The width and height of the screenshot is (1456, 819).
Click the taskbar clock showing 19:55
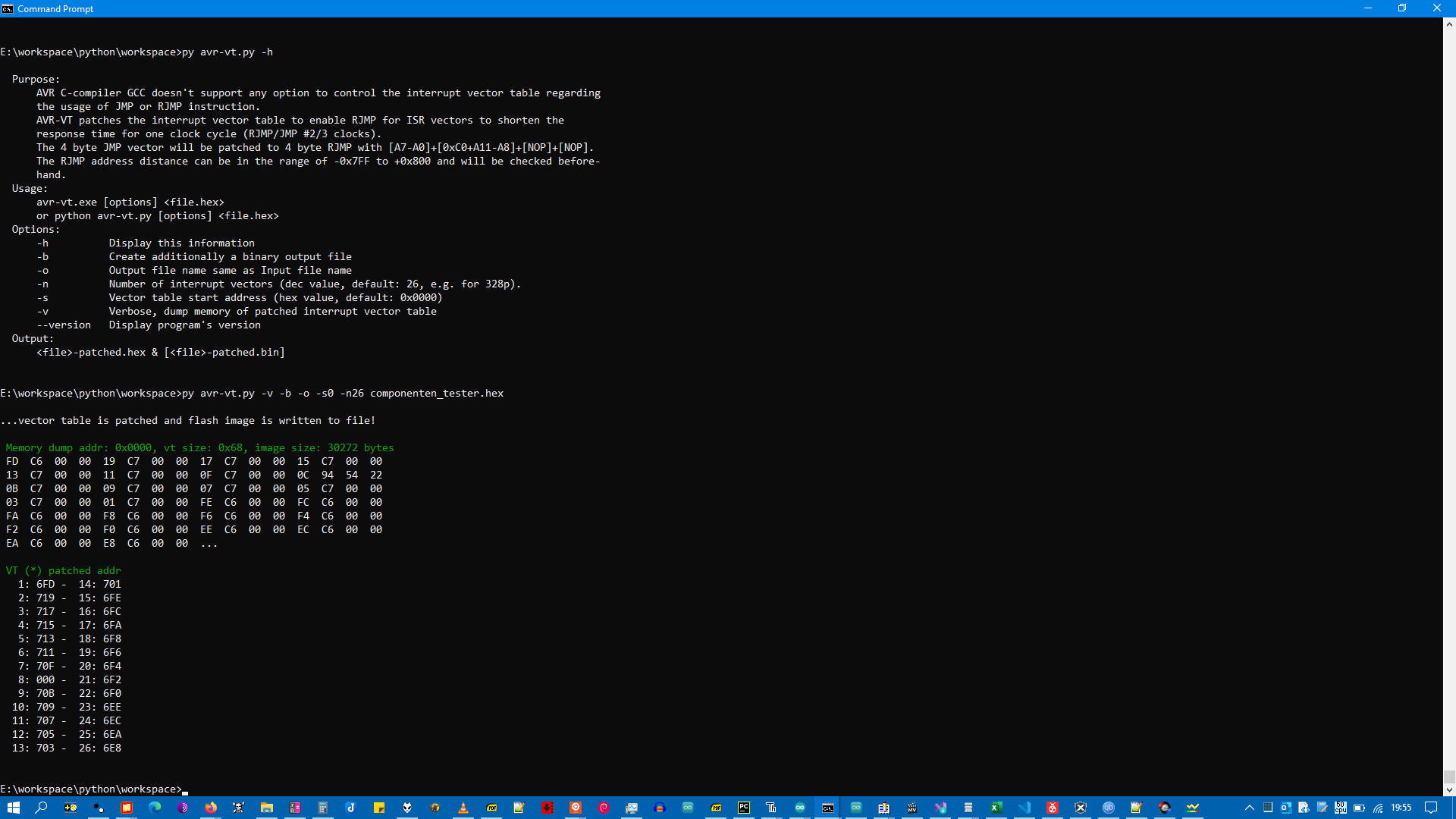1401,808
